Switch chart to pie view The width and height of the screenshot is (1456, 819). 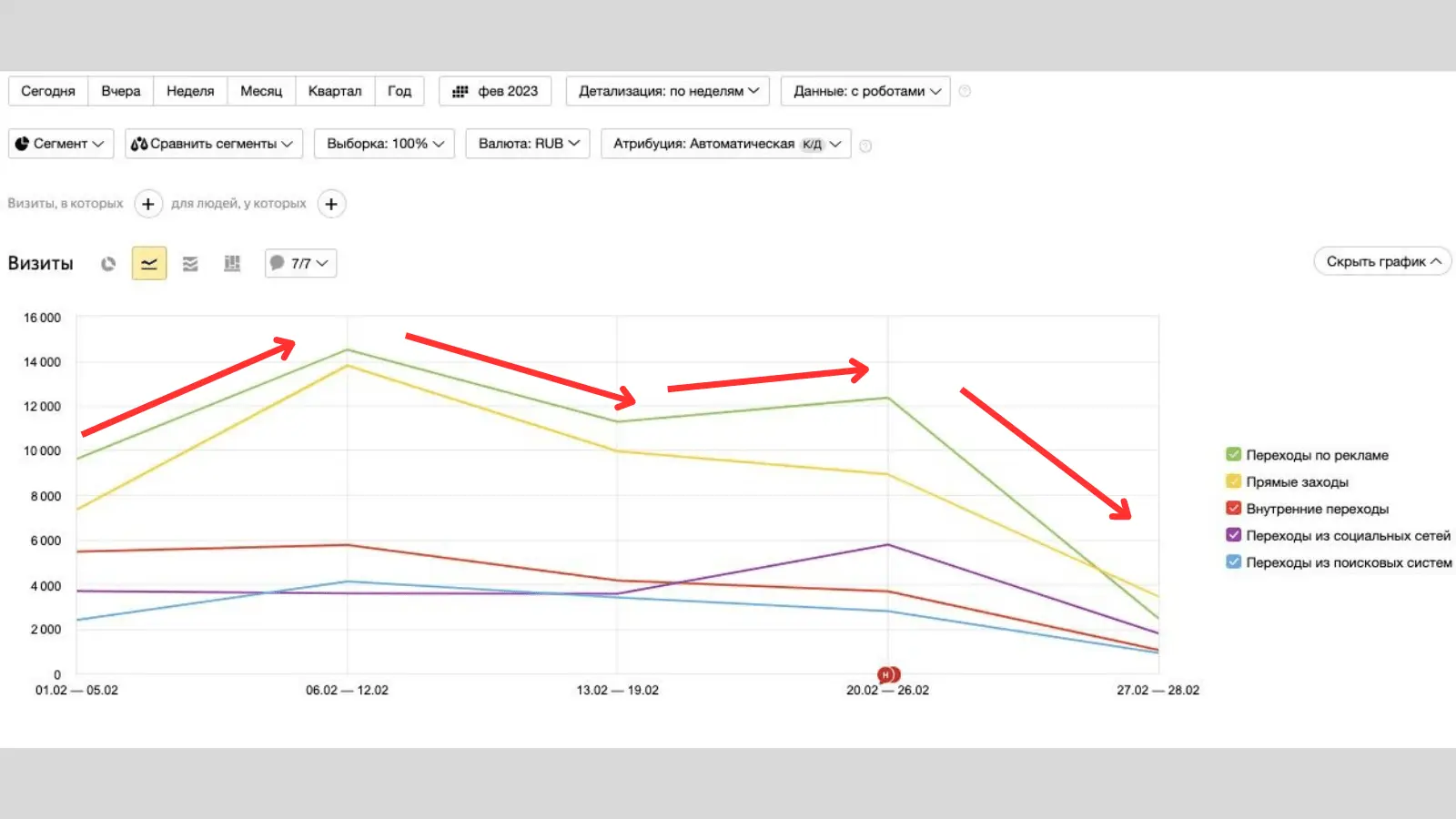108,264
